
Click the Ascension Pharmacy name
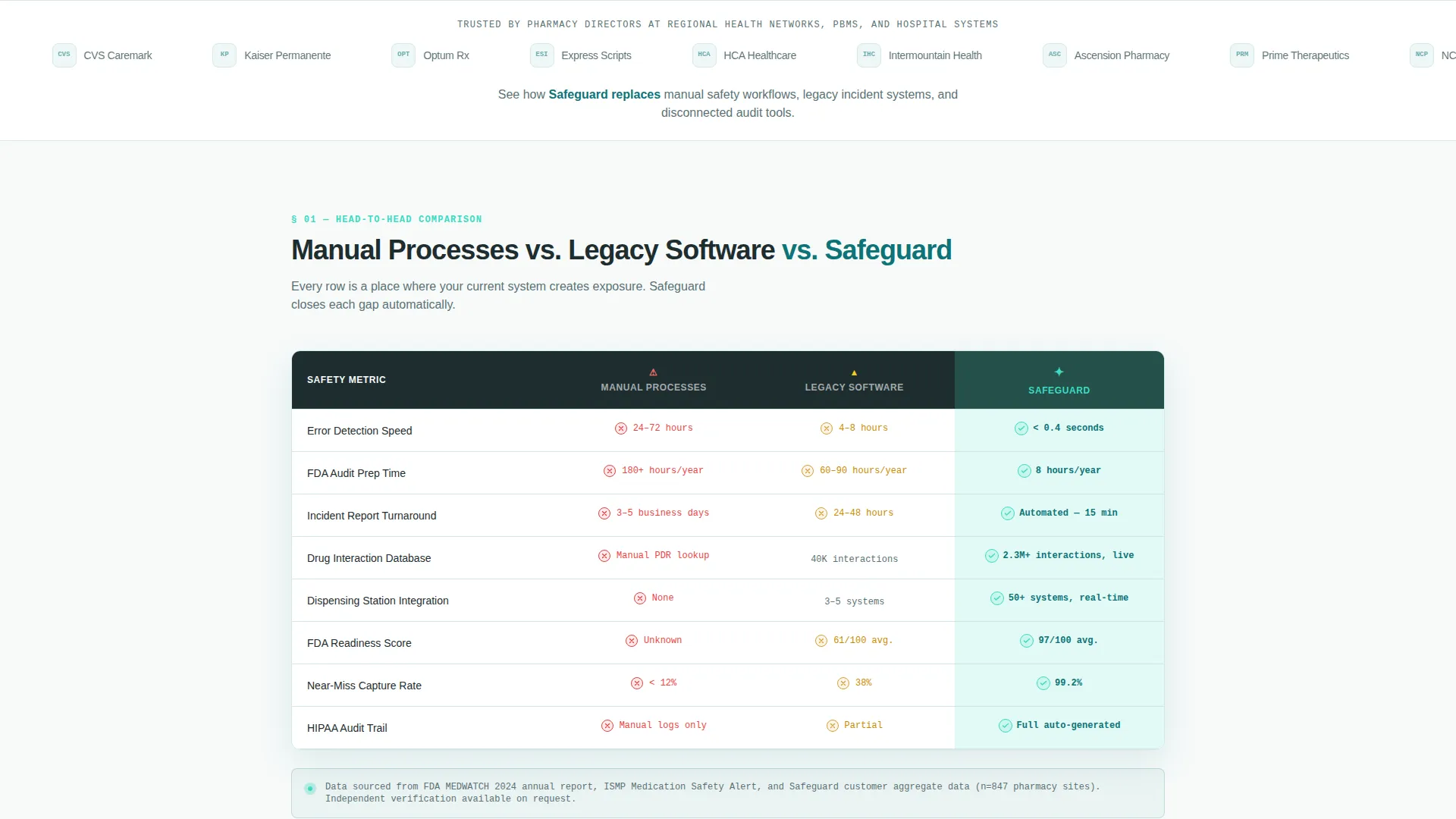coord(1122,55)
